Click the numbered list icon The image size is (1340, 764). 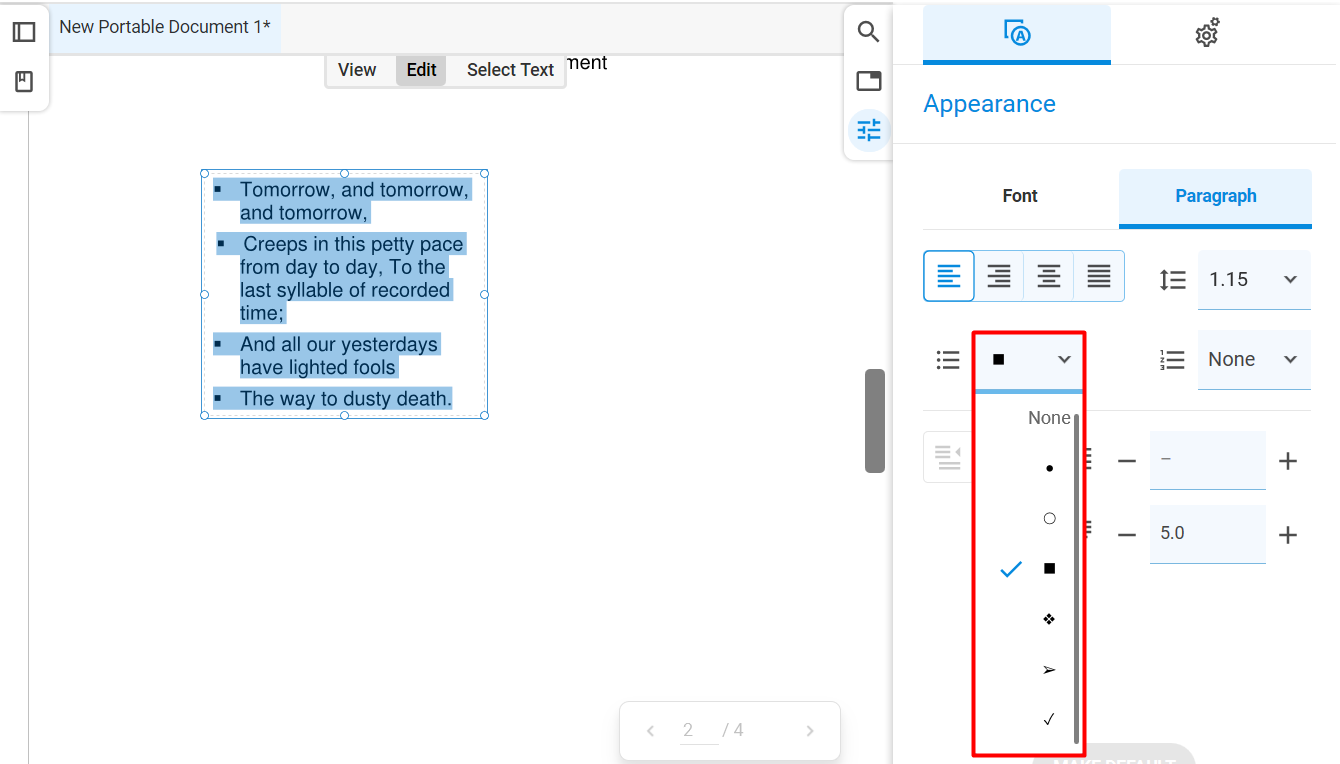[1173, 360]
